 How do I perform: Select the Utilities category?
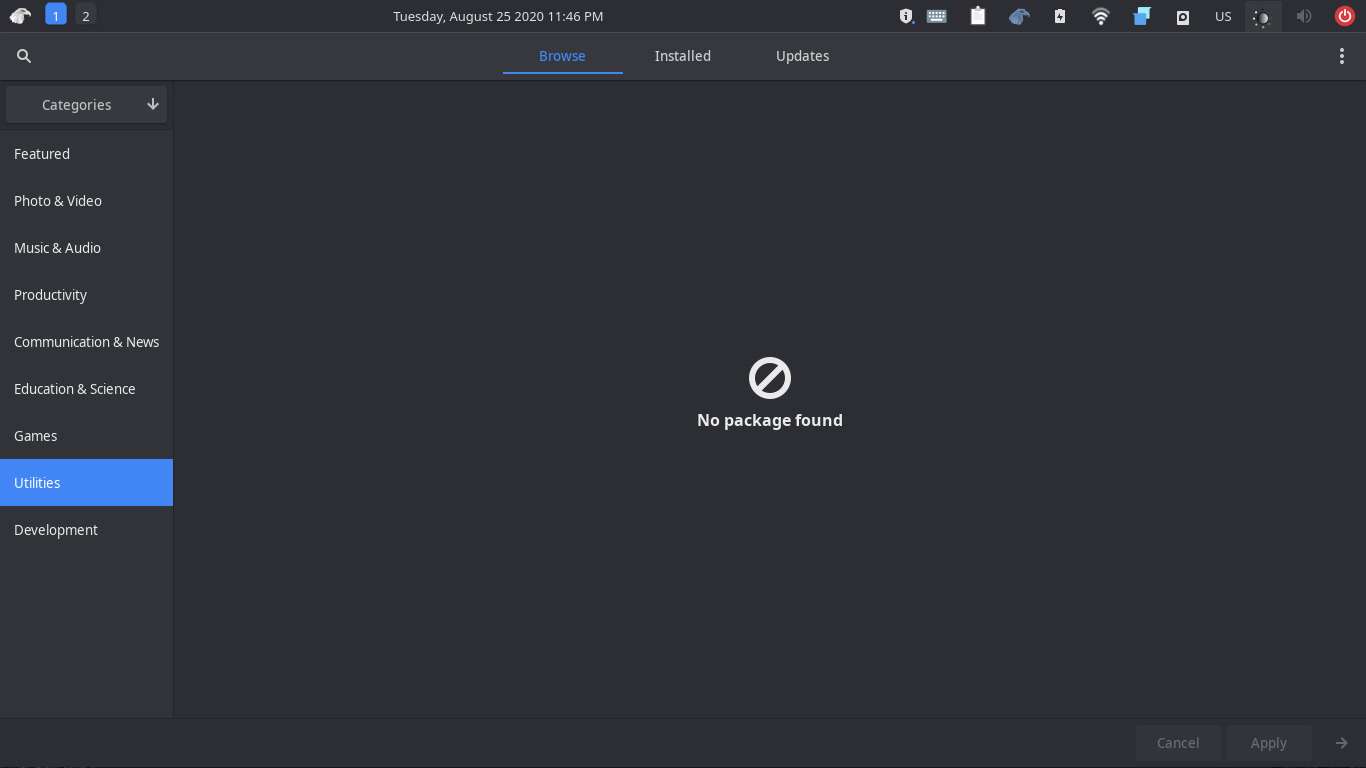pos(86,483)
